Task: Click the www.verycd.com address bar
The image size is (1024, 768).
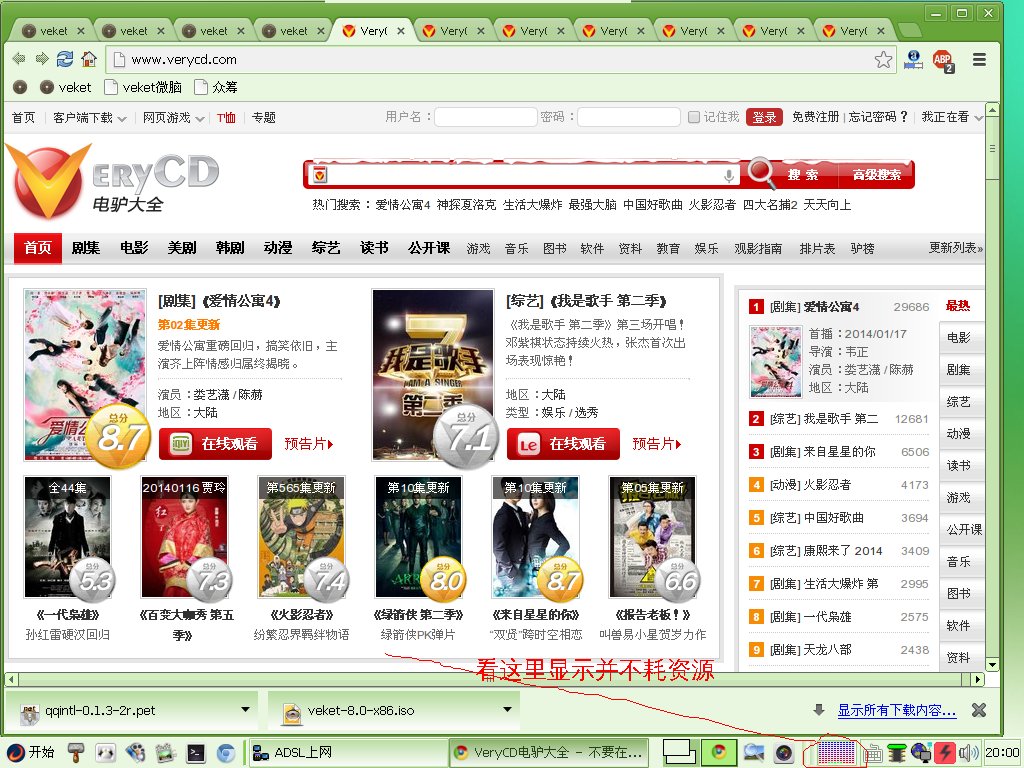Action: (500, 59)
